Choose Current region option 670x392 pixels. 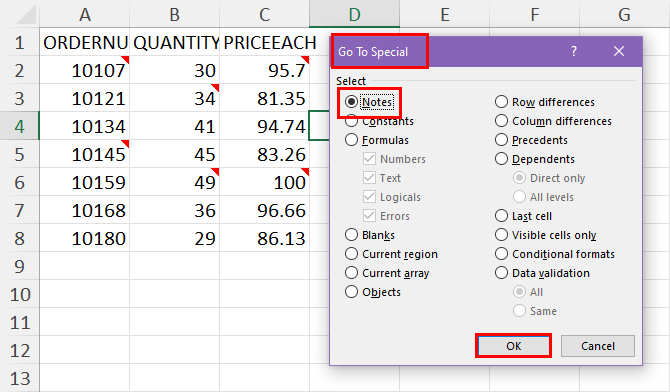[x=351, y=254]
